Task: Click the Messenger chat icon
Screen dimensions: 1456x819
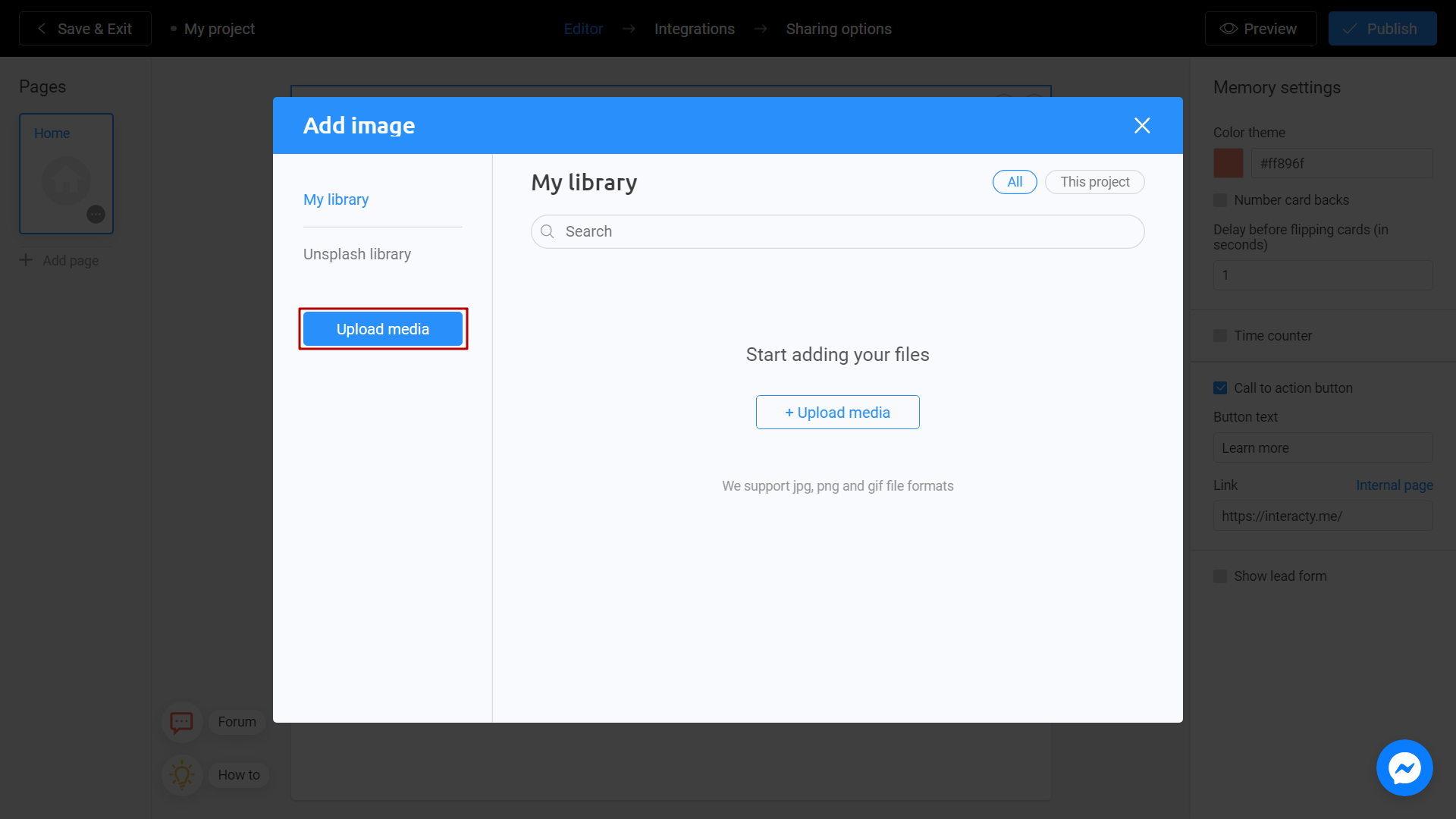Action: click(1406, 768)
